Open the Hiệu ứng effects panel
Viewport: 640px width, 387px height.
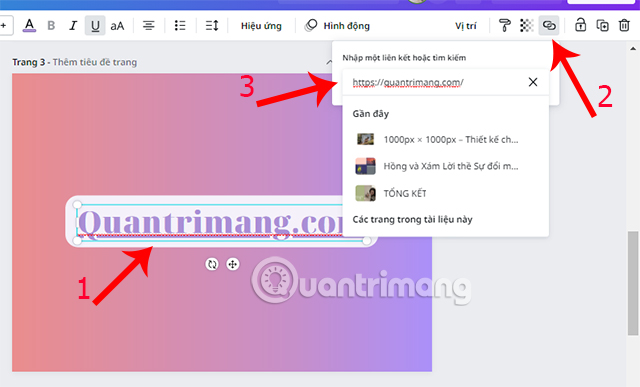(x=261, y=26)
